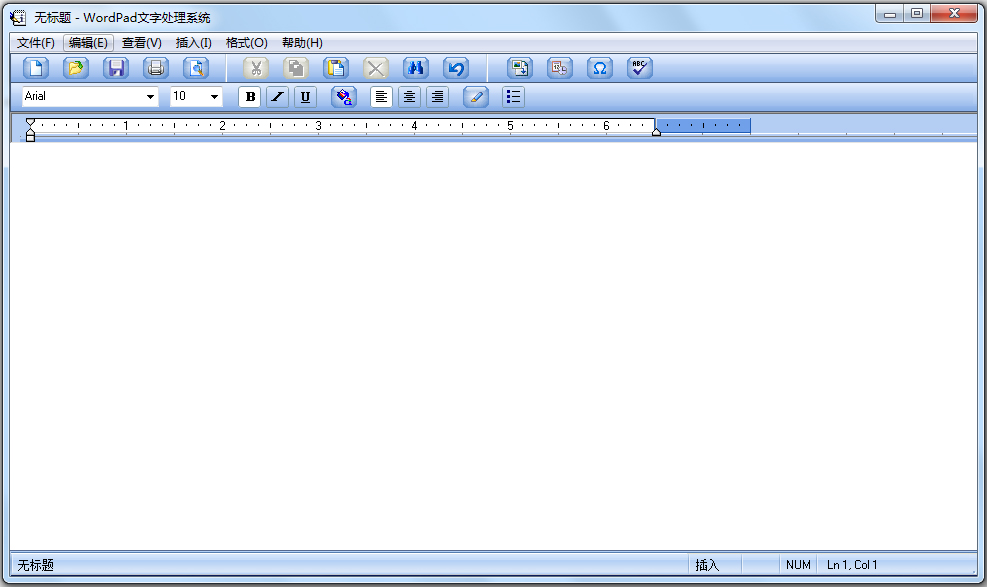This screenshot has width=987, height=587.
Task: Click the 无标题 label in the status bar
Action: [35, 565]
